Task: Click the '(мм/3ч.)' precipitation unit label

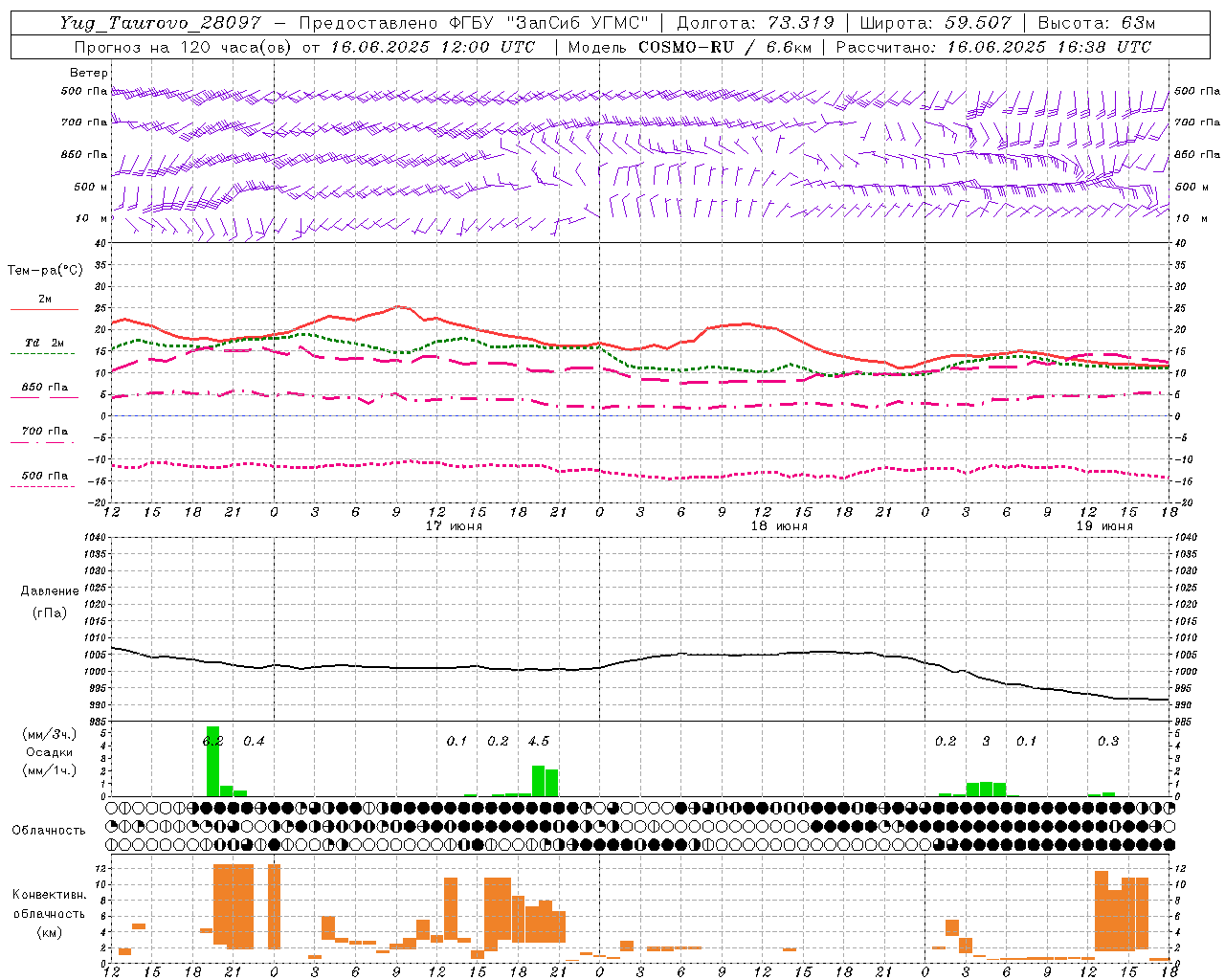Action: [49, 734]
